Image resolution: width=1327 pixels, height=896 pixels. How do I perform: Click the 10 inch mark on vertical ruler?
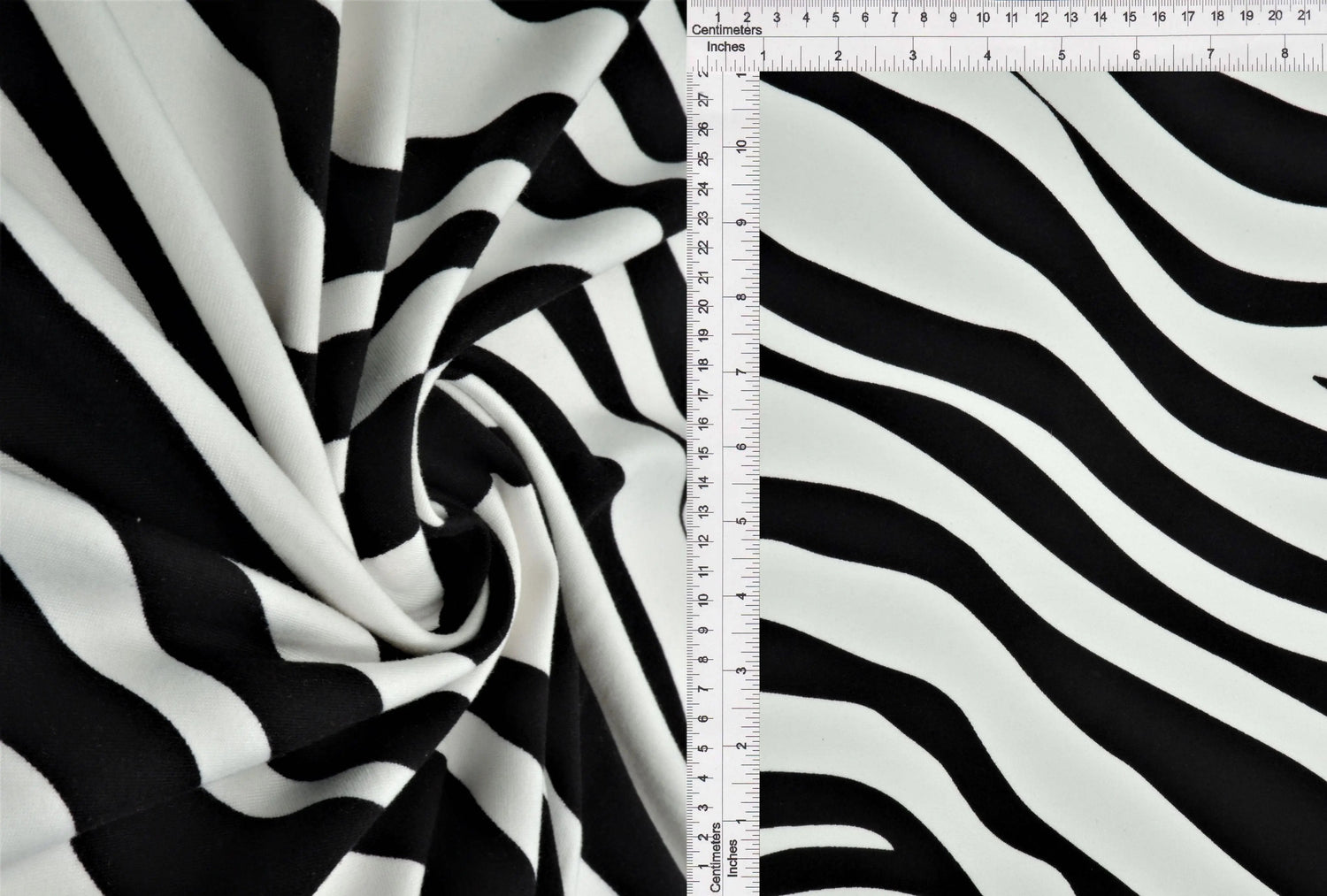tap(741, 146)
